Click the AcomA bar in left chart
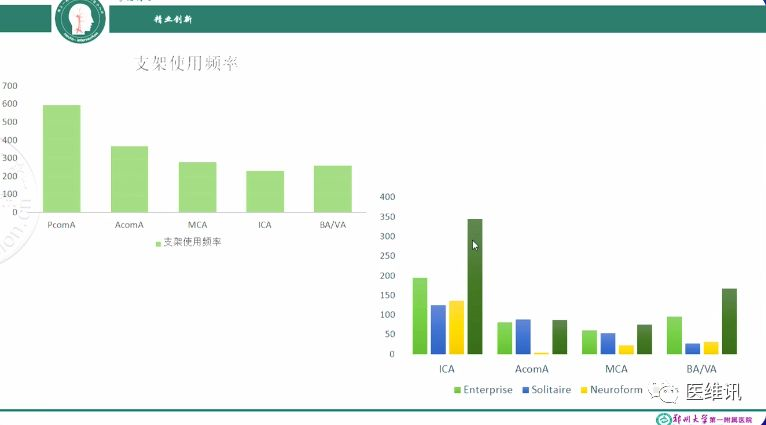Screen dimensions: 766x425 (x=129, y=179)
